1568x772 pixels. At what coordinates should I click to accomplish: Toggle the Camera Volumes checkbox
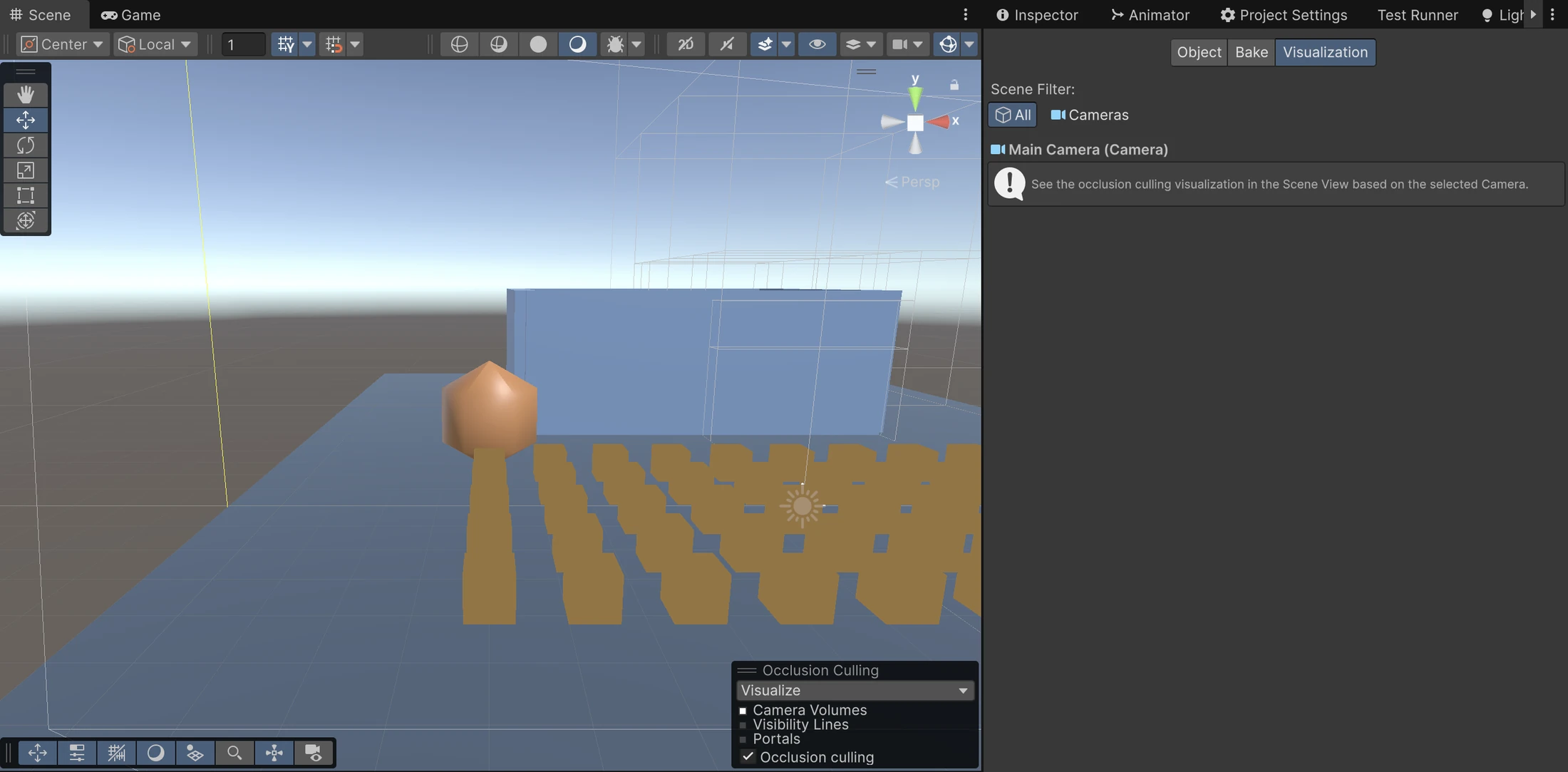(x=743, y=711)
